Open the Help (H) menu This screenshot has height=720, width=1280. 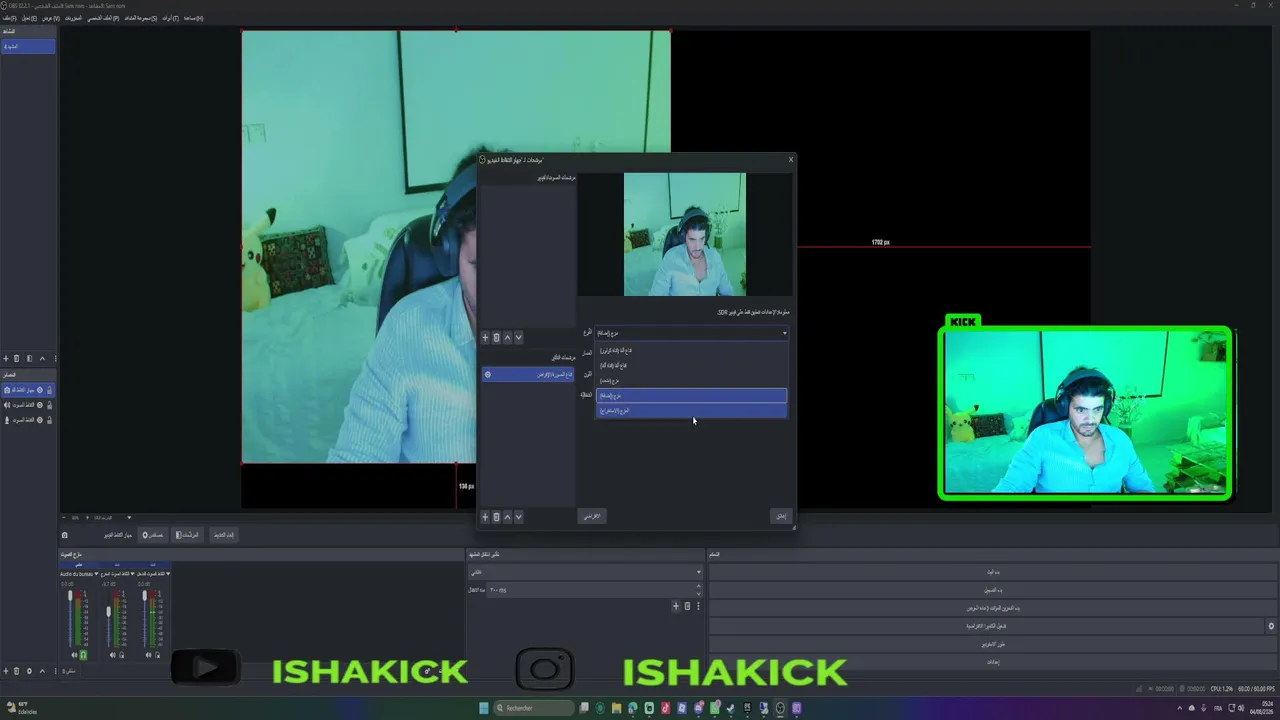[x=193, y=18]
